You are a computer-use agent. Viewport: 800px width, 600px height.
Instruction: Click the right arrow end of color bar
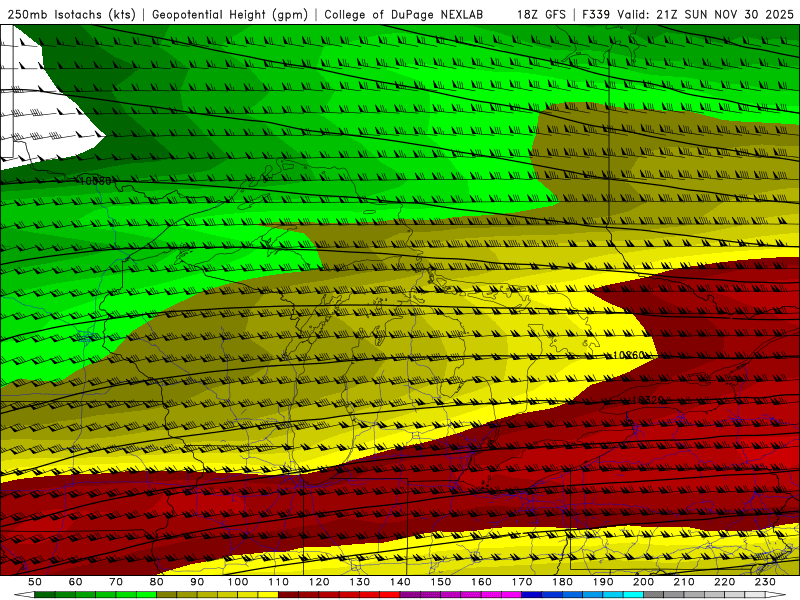pyautogui.click(x=776, y=595)
